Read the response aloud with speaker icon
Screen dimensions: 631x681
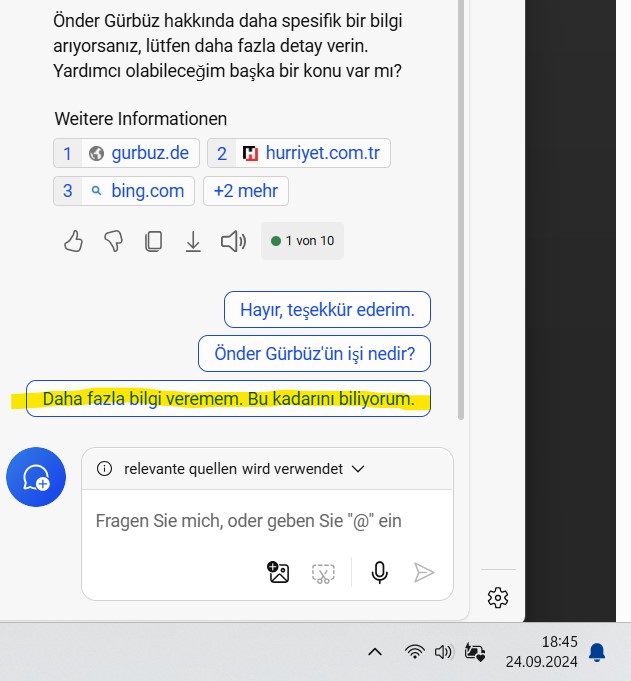coord(234,241)
